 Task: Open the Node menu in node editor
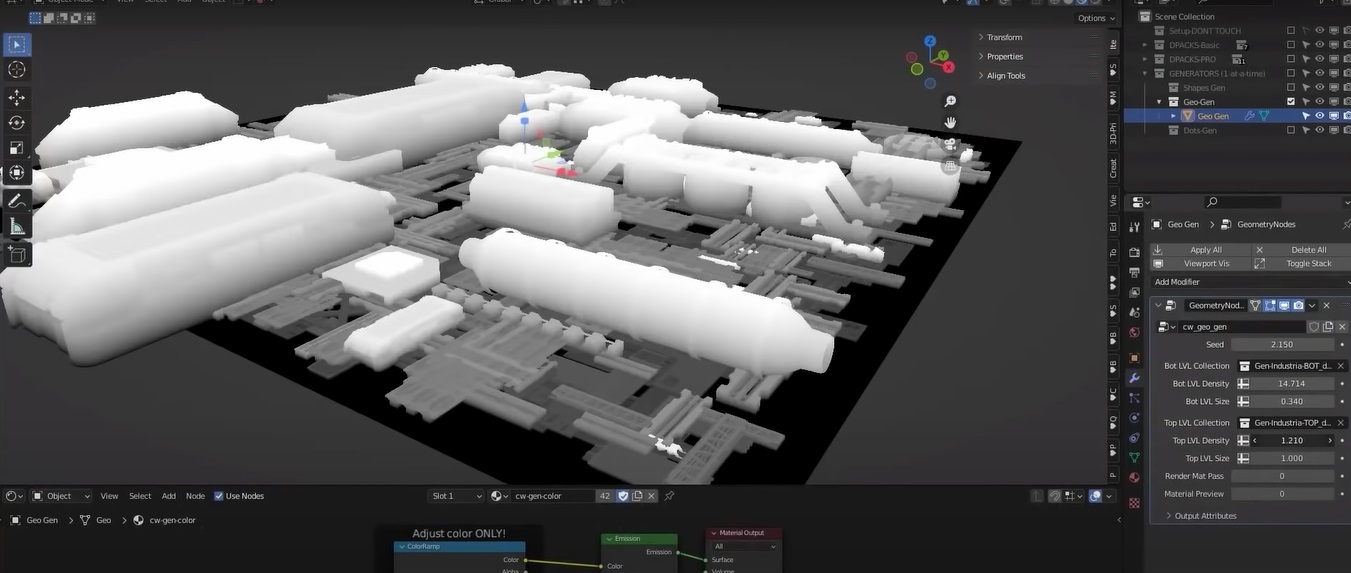(195, 496)
